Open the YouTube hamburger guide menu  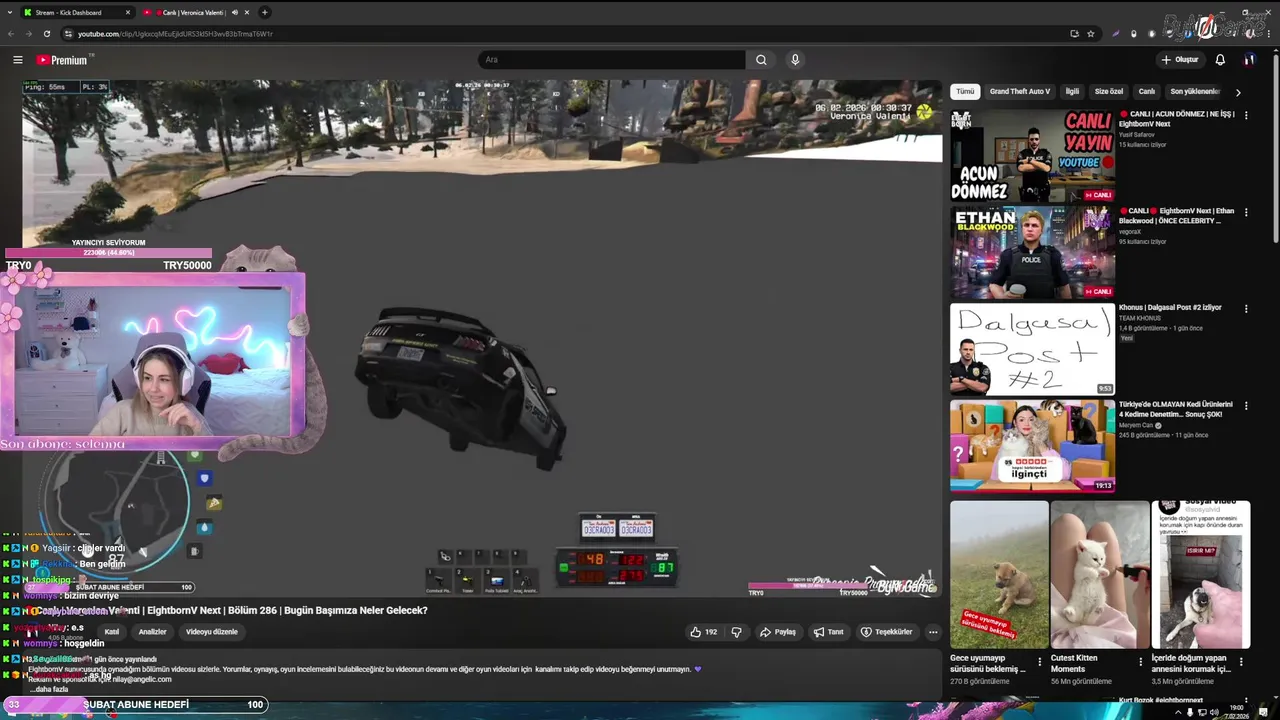point(18,60)
